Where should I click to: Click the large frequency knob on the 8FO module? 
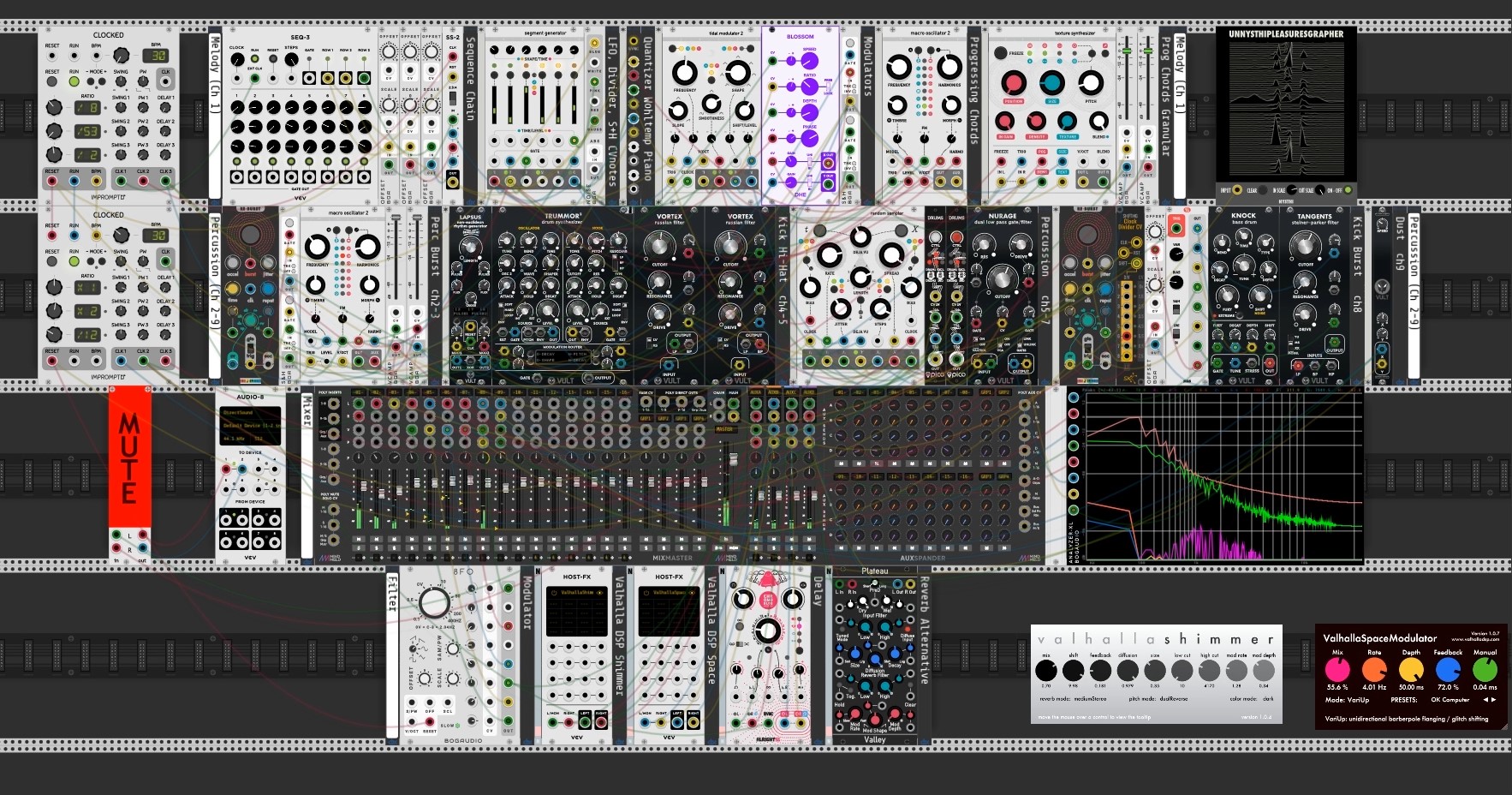click(434, 602)
